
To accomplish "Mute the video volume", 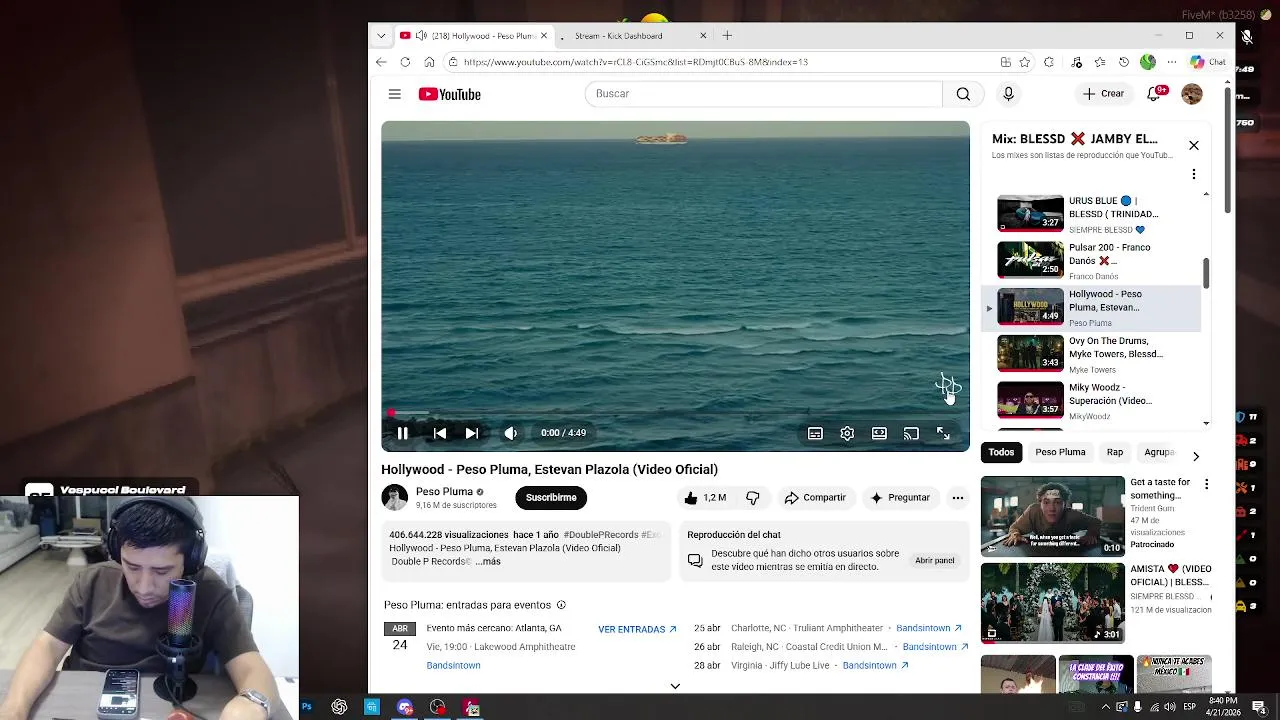I will point(510,433).
